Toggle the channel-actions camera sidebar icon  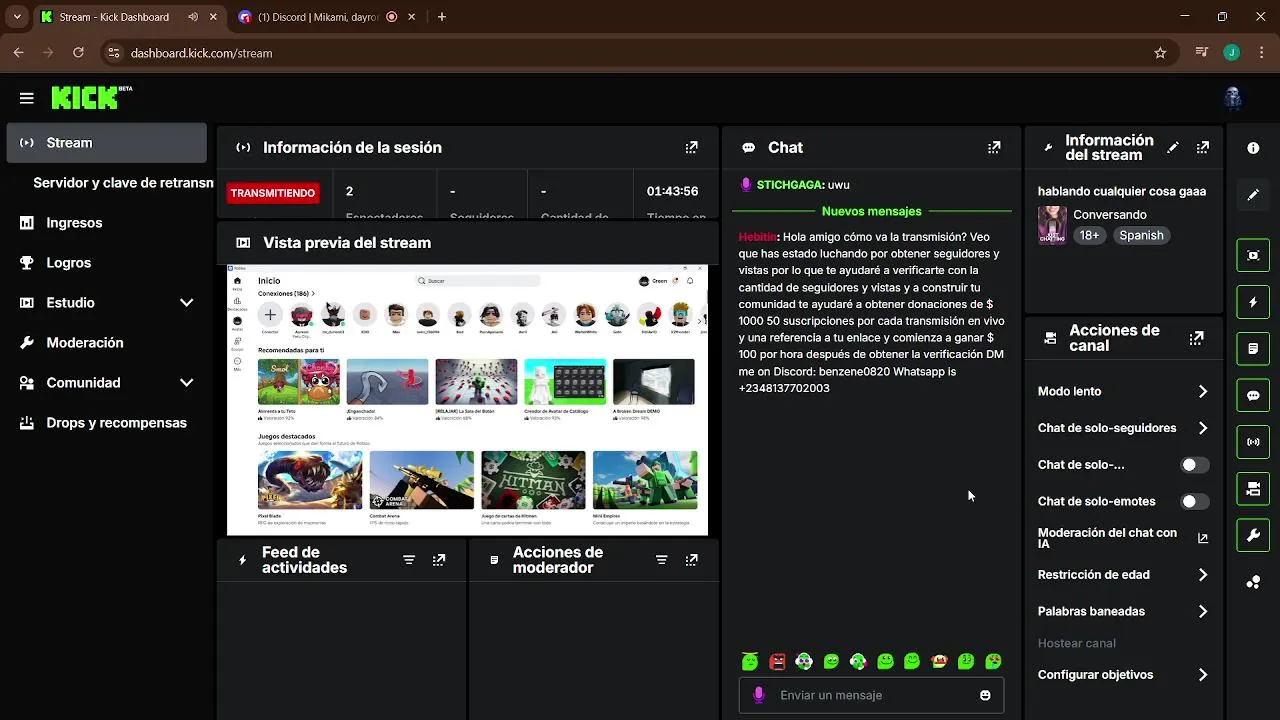point(1253,489)
